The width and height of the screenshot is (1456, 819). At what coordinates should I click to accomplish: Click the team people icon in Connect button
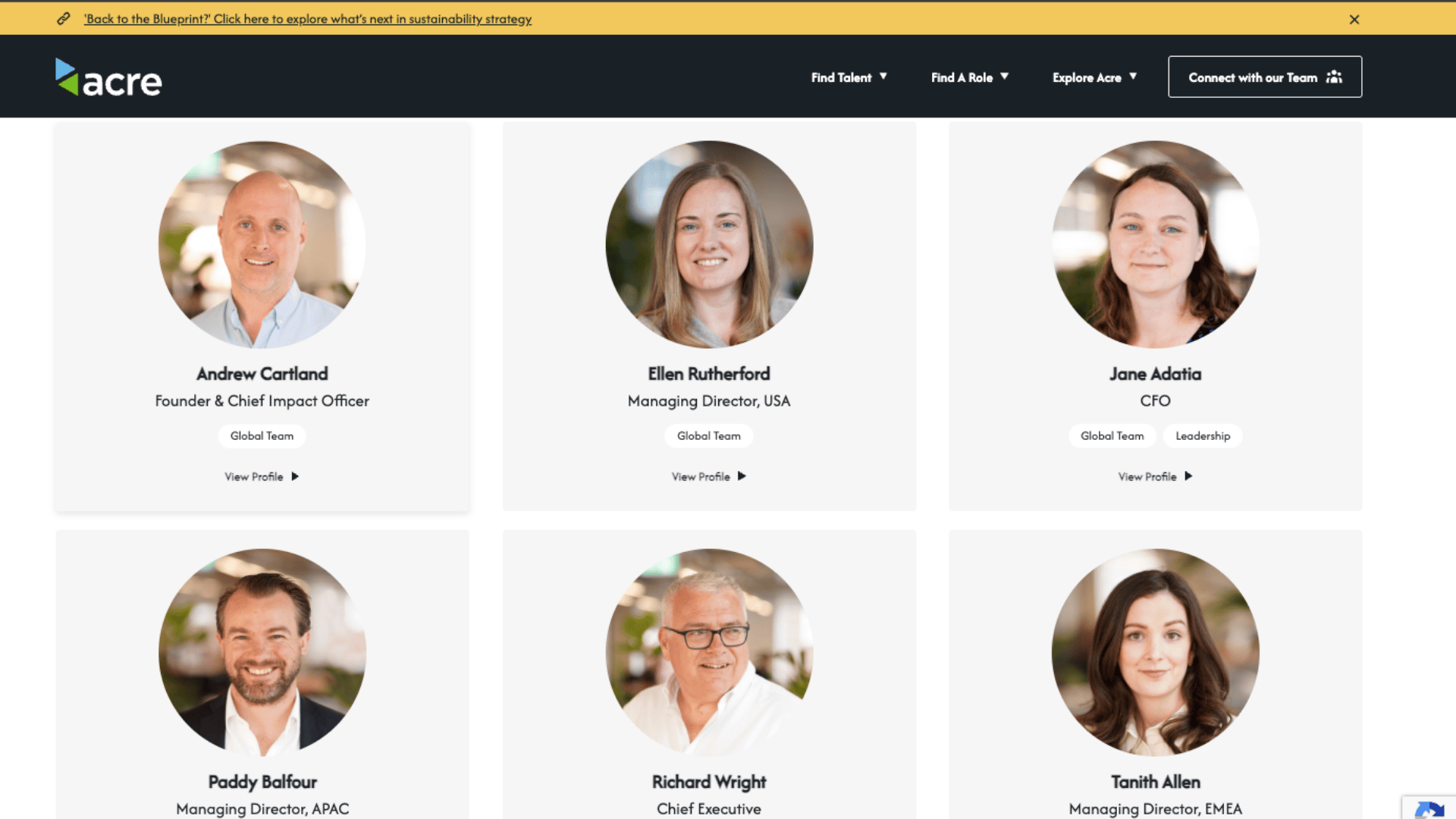tap(1334, 77)
